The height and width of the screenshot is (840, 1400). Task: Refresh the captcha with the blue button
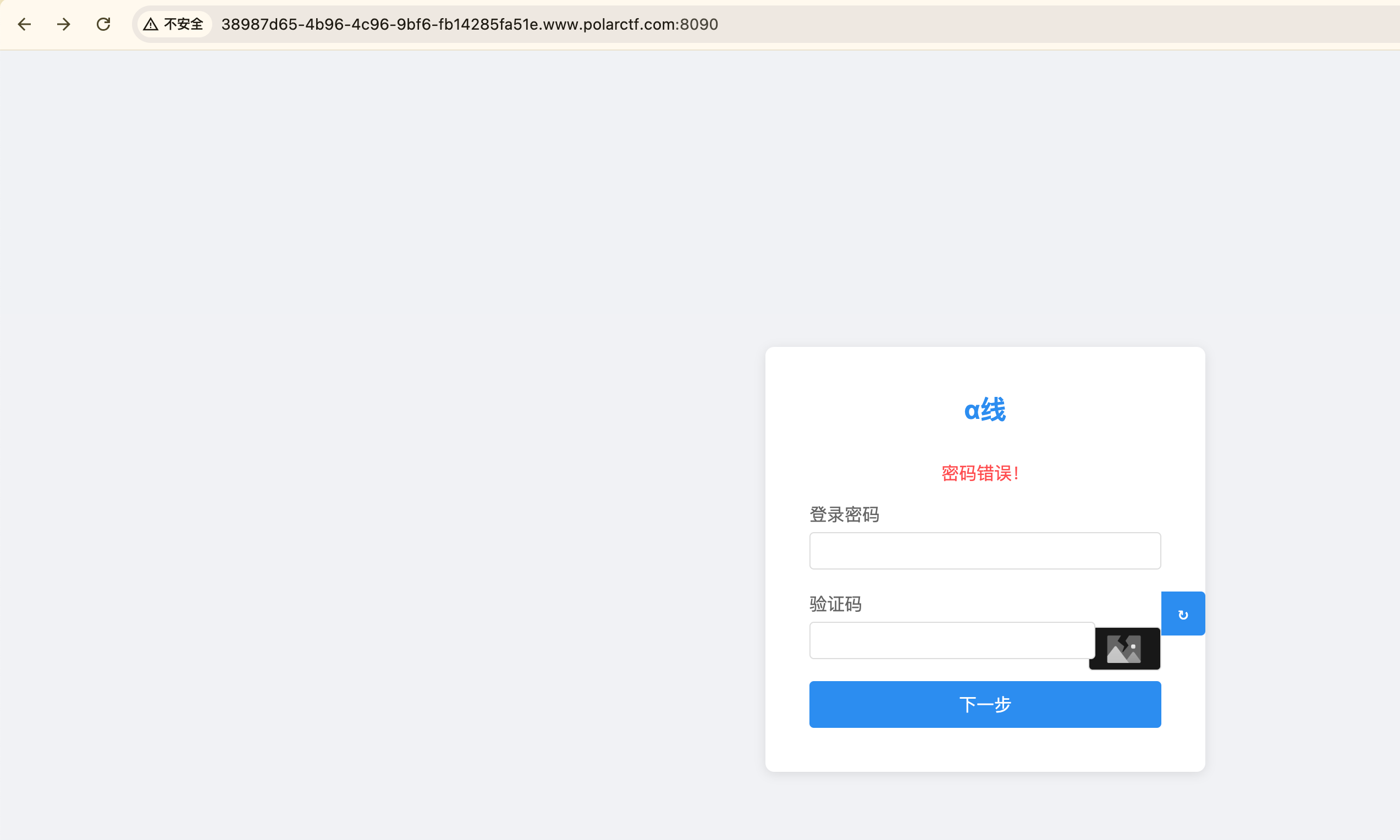tap(1183, 614)
